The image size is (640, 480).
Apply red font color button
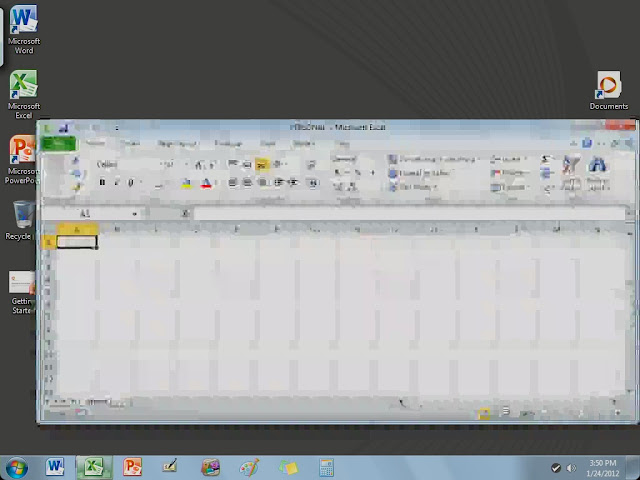coord(206,183)
